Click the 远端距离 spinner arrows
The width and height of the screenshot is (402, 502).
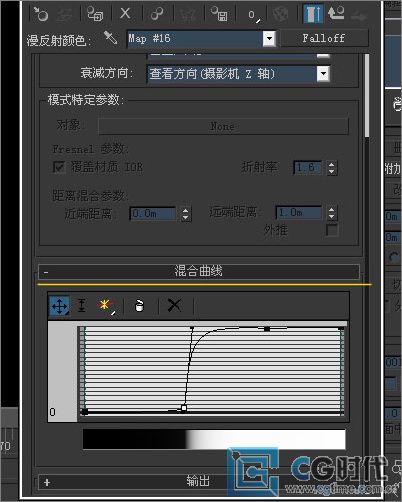(331, 213)
